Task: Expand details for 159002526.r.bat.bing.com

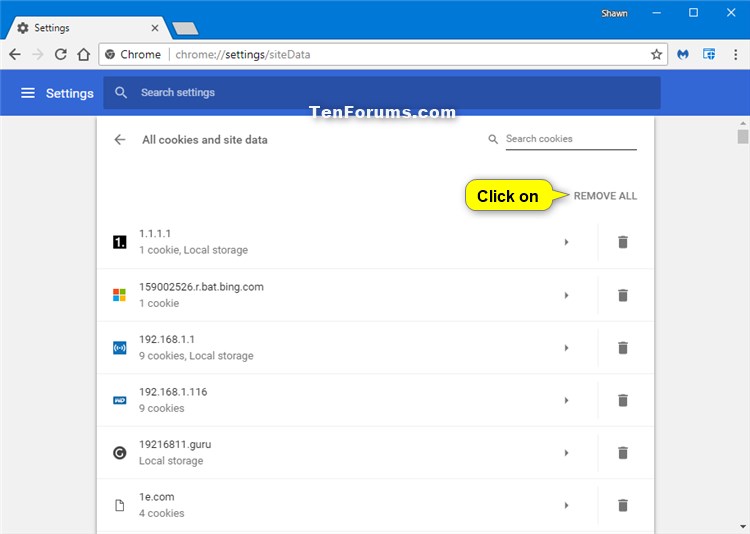Action: point(566,295)
